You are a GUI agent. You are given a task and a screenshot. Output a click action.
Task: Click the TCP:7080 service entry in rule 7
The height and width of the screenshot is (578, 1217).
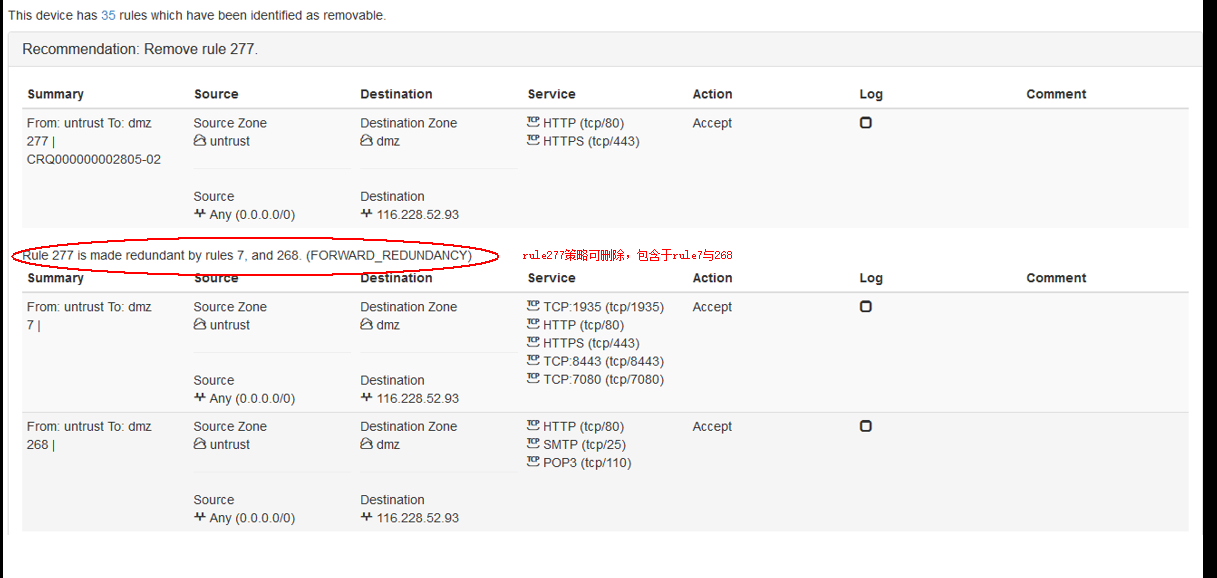(x=603, y=379)
